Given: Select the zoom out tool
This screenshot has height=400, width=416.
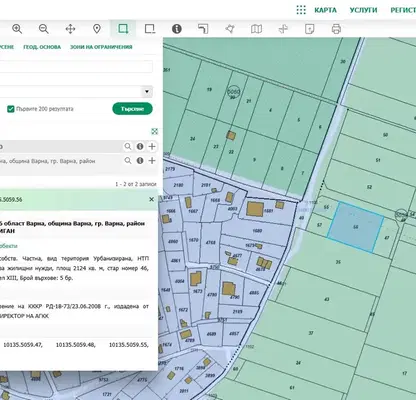Looking at the screenshot, I should click(x=44, y=29).
